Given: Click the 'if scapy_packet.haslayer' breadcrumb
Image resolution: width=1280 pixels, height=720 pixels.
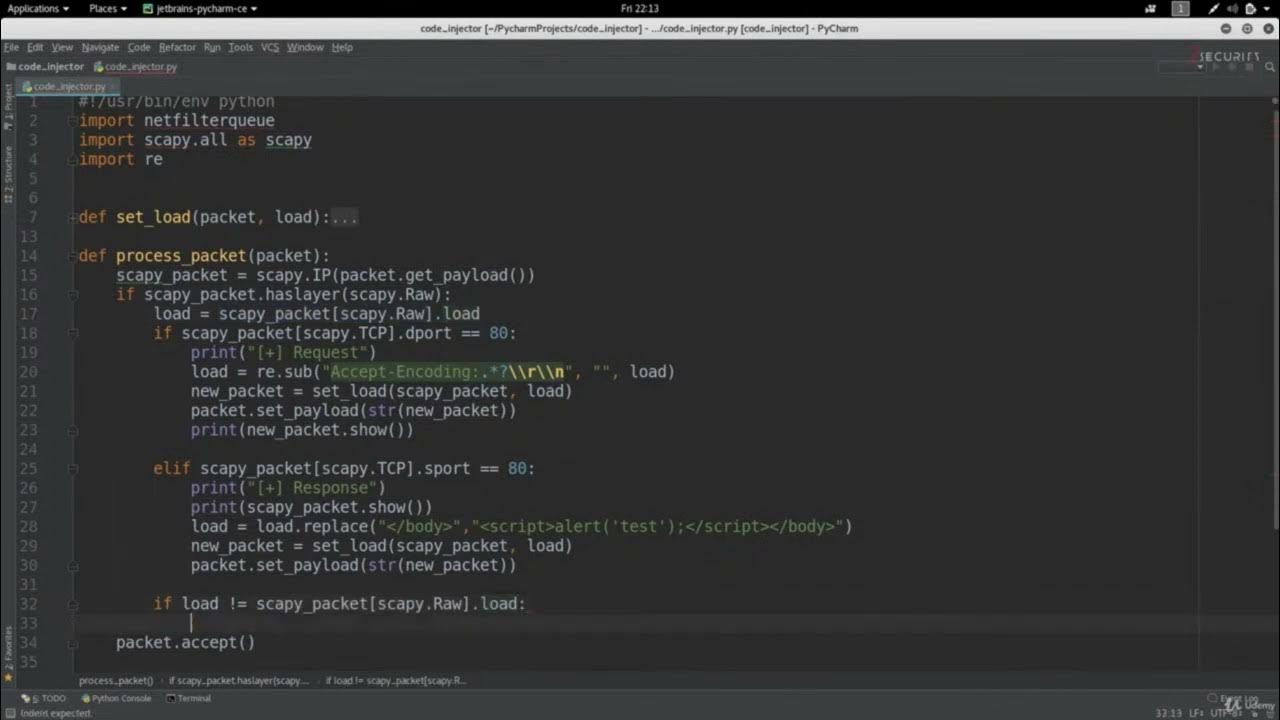Looking at the screenshot, I should click(238, 680).
